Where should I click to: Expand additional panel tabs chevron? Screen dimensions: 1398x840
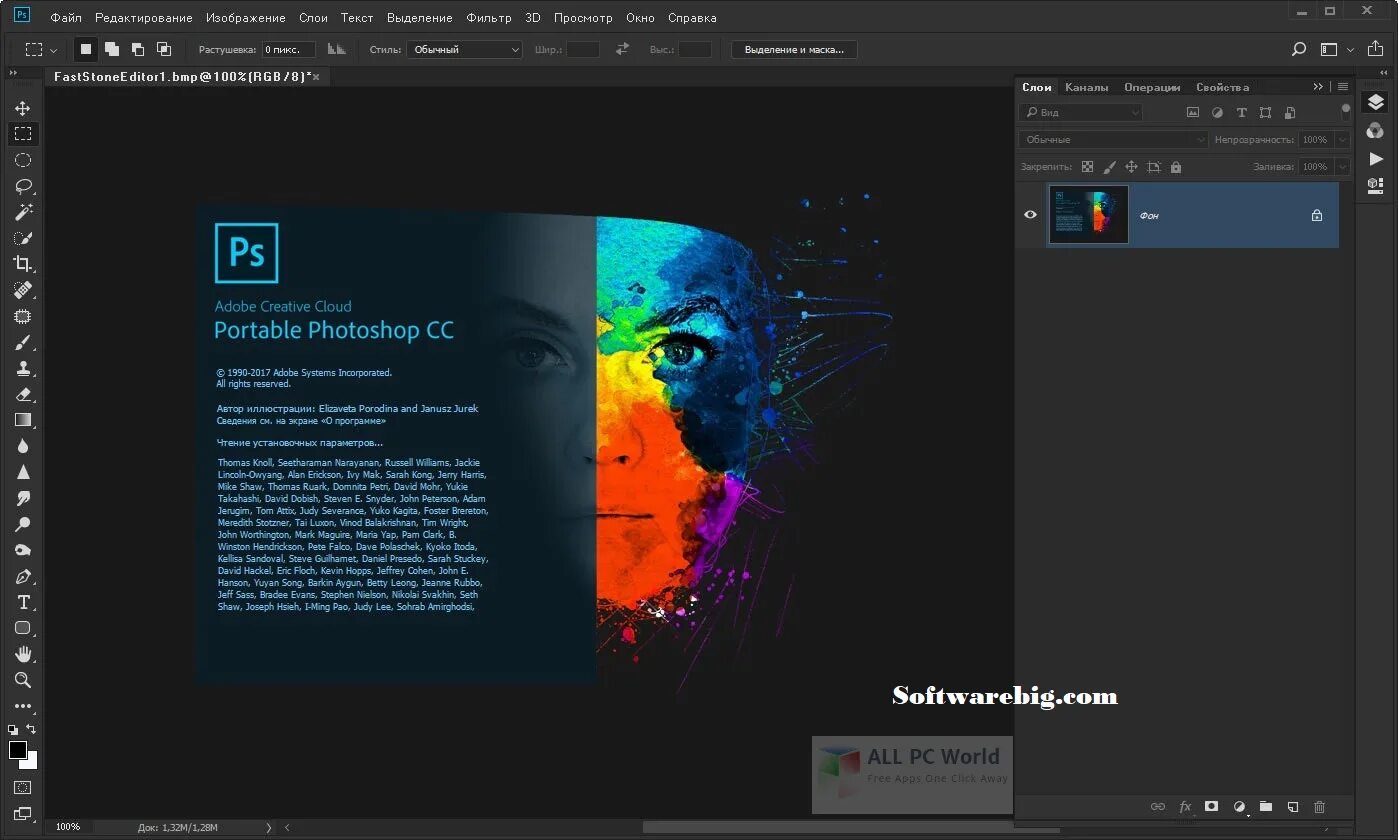[1318, 87]
